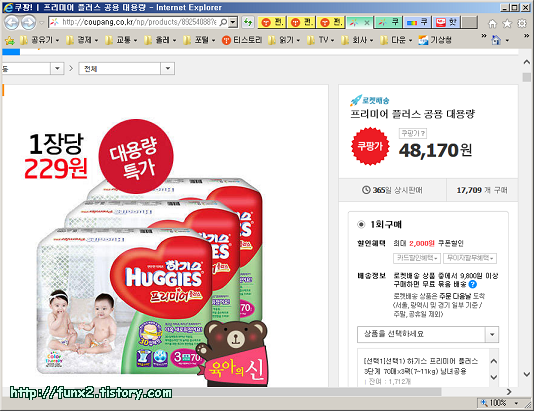Click the search magnifier in address bar
Image resolution: width=534 pixels, height=411 pixels.
pyautogui.click(x=223, y=22)
